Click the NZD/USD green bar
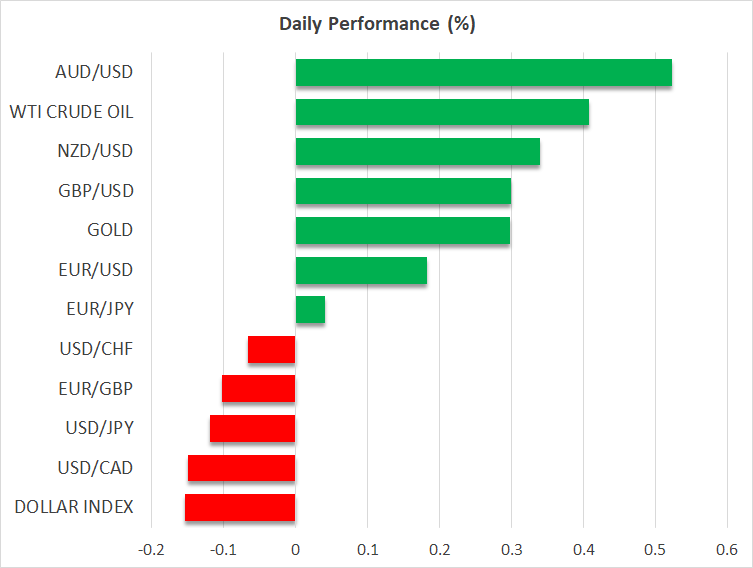The image size is (753, 568). point(417,152)
